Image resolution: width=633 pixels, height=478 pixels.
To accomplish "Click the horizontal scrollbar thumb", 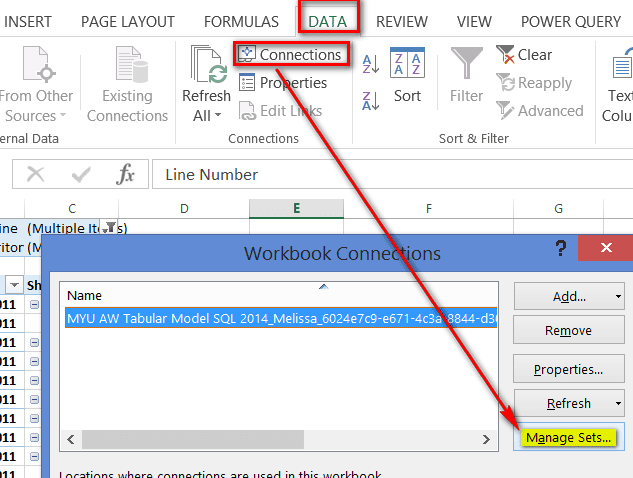I will point(193,439).
